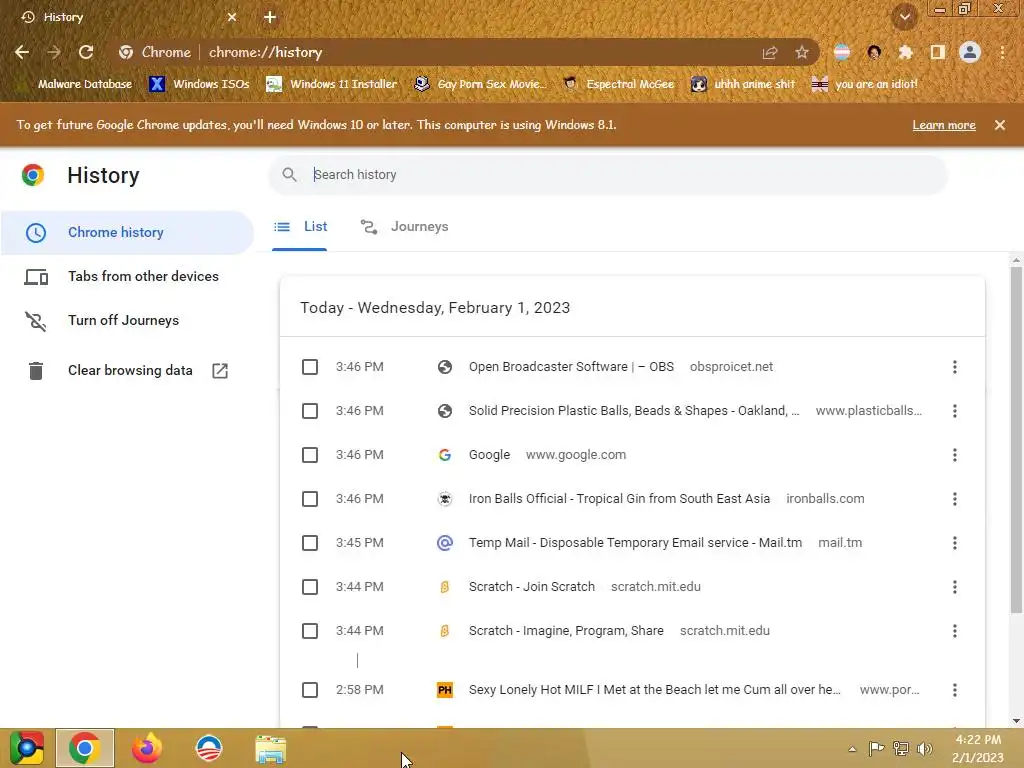1024x768 pixels.
Task: Show hidden tray icons arrow
Action: (852, 749)
